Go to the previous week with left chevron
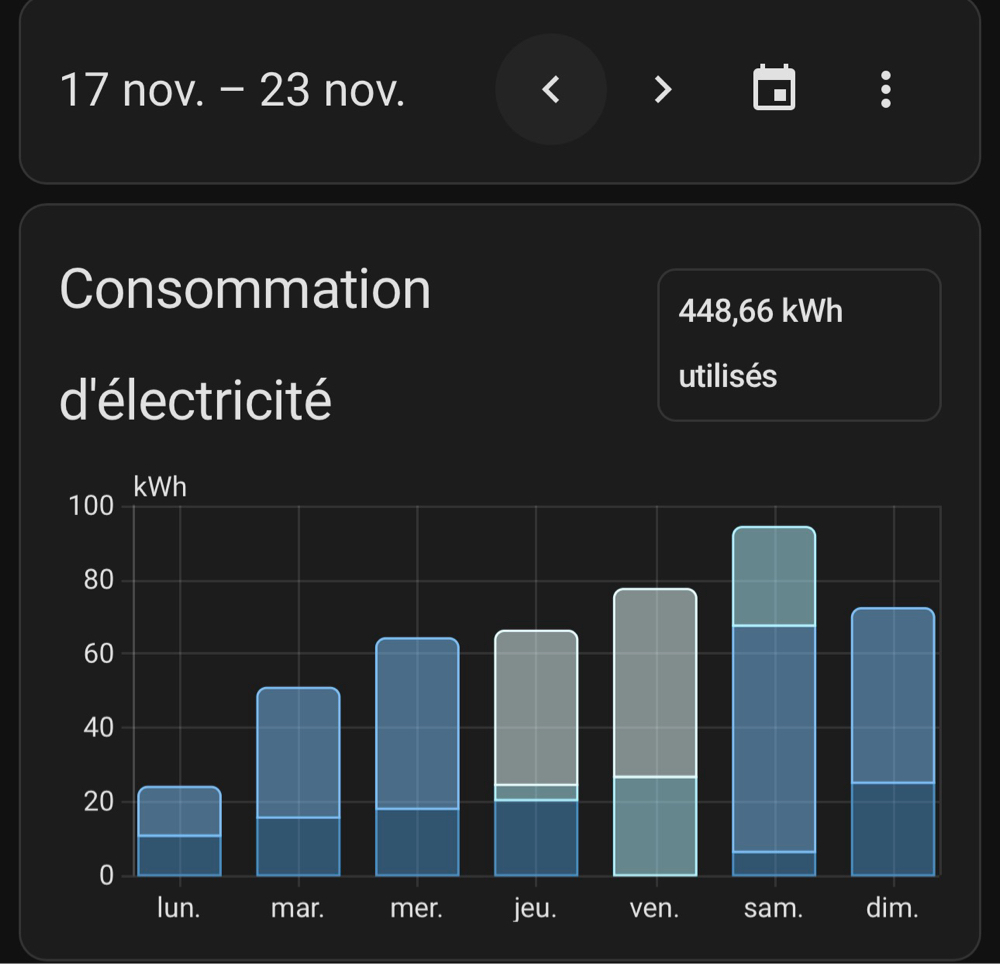This screenshot has width=1000, height=964. pyautogui.click(x=551, y=90)
